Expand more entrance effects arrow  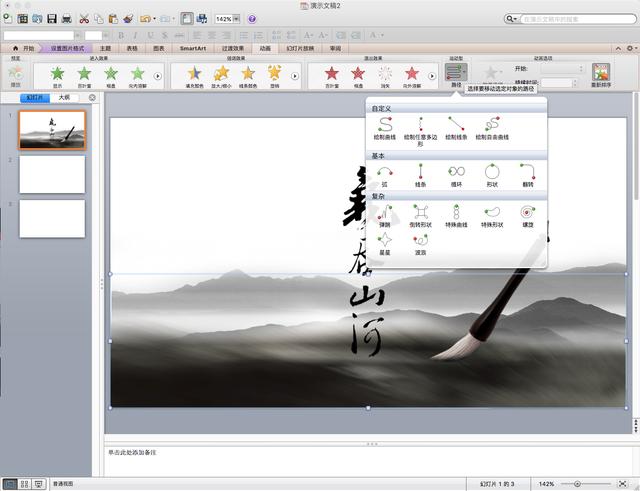click(x=158, y=76)
